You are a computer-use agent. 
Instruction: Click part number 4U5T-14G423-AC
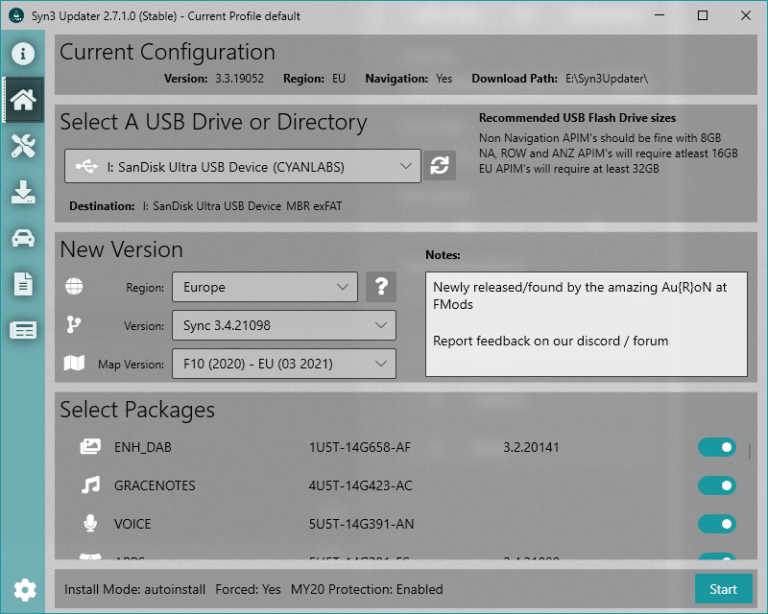click(x=360, y=485)
